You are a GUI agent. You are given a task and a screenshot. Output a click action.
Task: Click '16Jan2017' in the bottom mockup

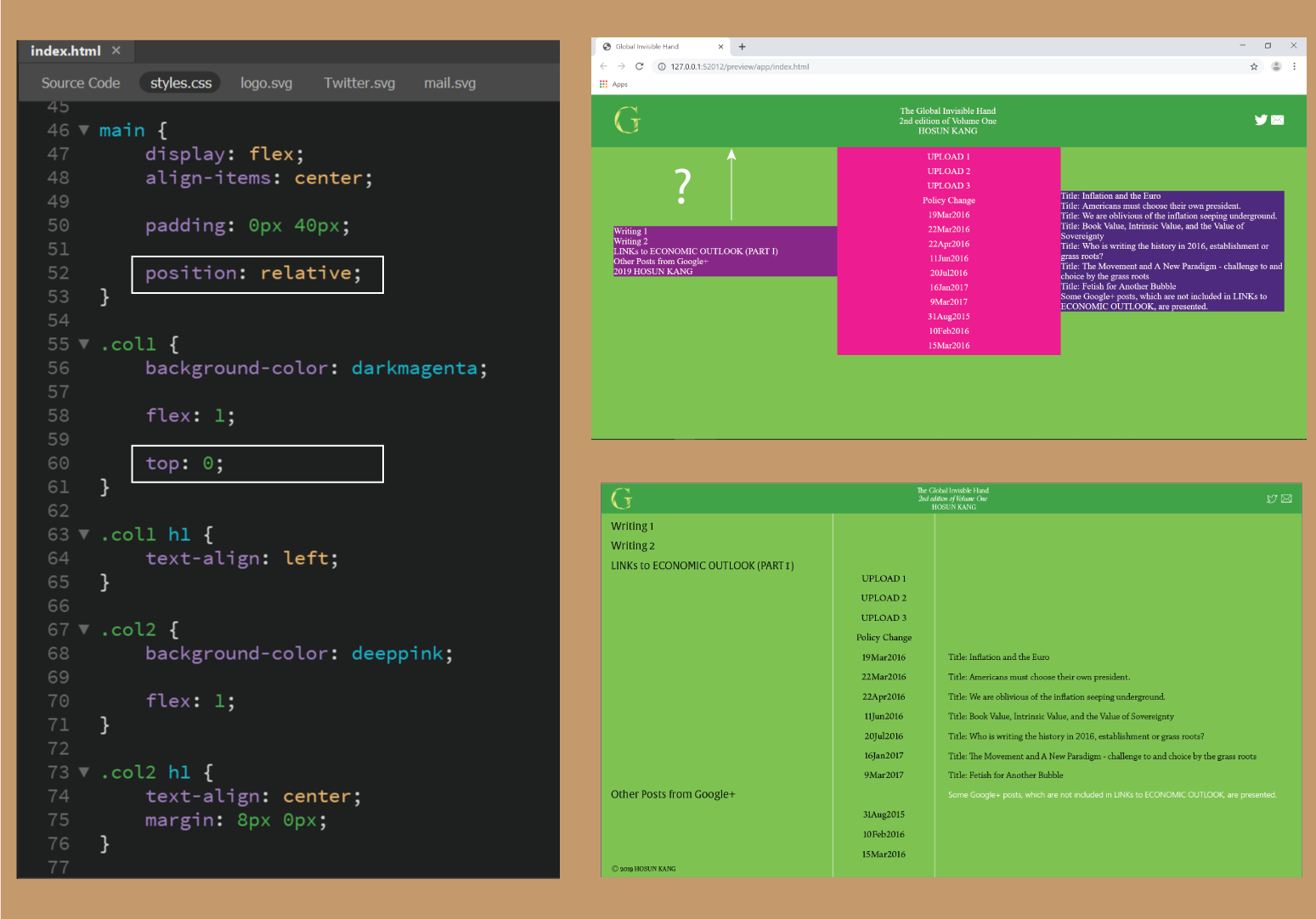coord(884,755)
